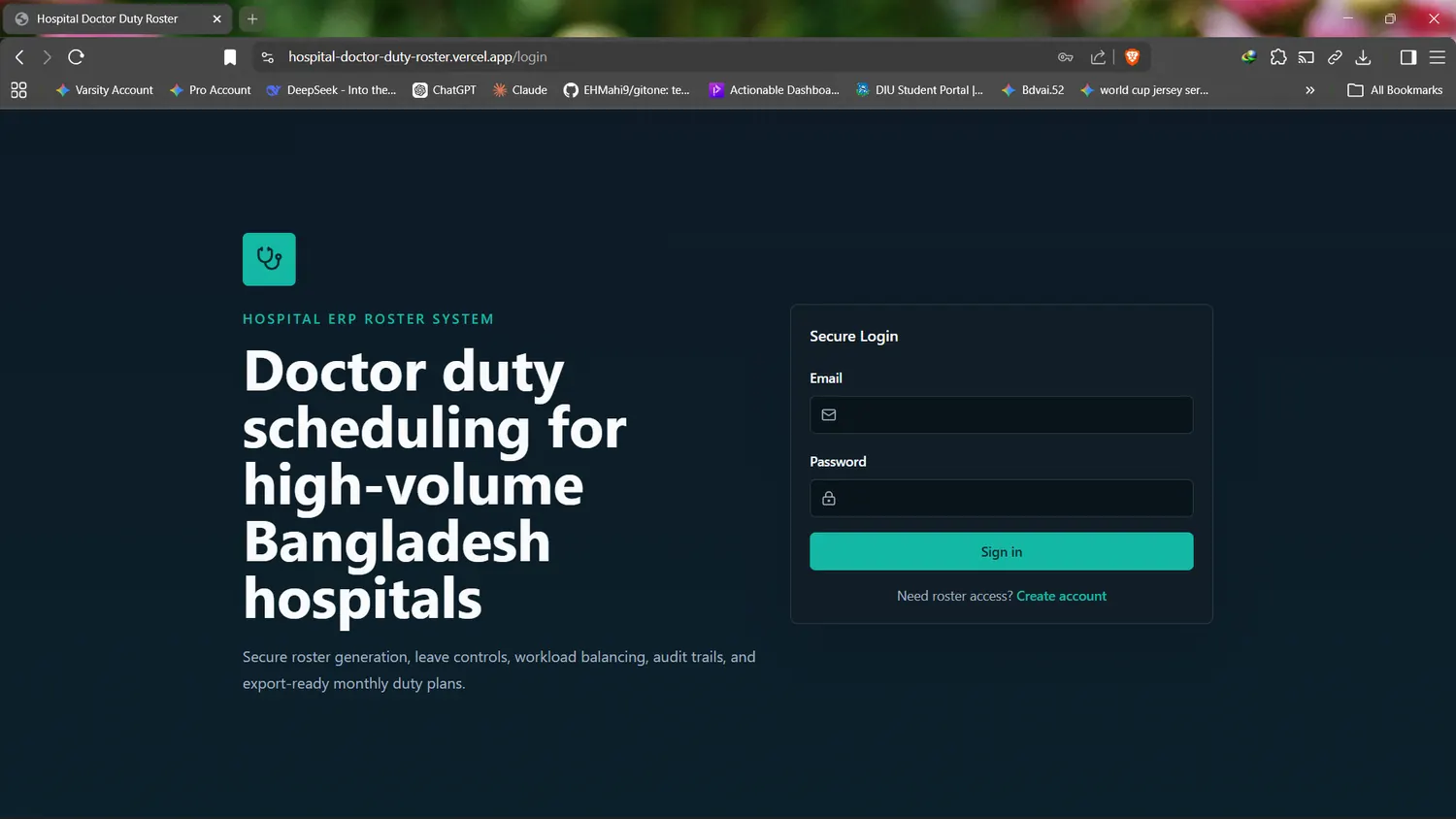Screen dimensions: 1456x819
Task: Click the padlock icon in Password field
Action: tap(829, 498)
